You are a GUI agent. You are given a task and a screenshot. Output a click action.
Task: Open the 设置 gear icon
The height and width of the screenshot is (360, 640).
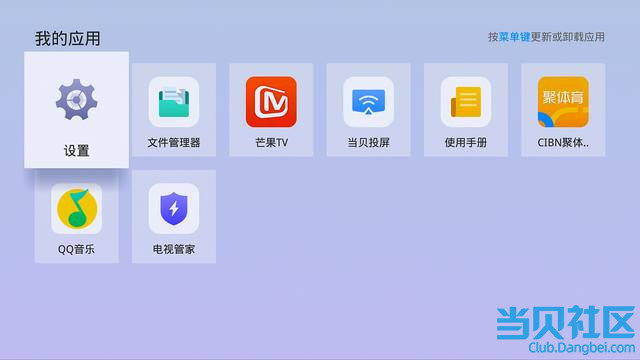coord(76,100)
